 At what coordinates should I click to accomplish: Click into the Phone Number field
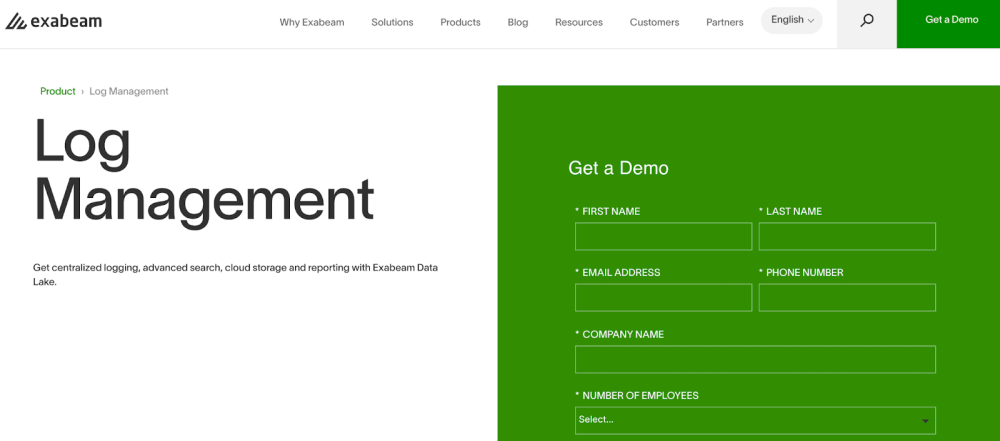[847, 298]
